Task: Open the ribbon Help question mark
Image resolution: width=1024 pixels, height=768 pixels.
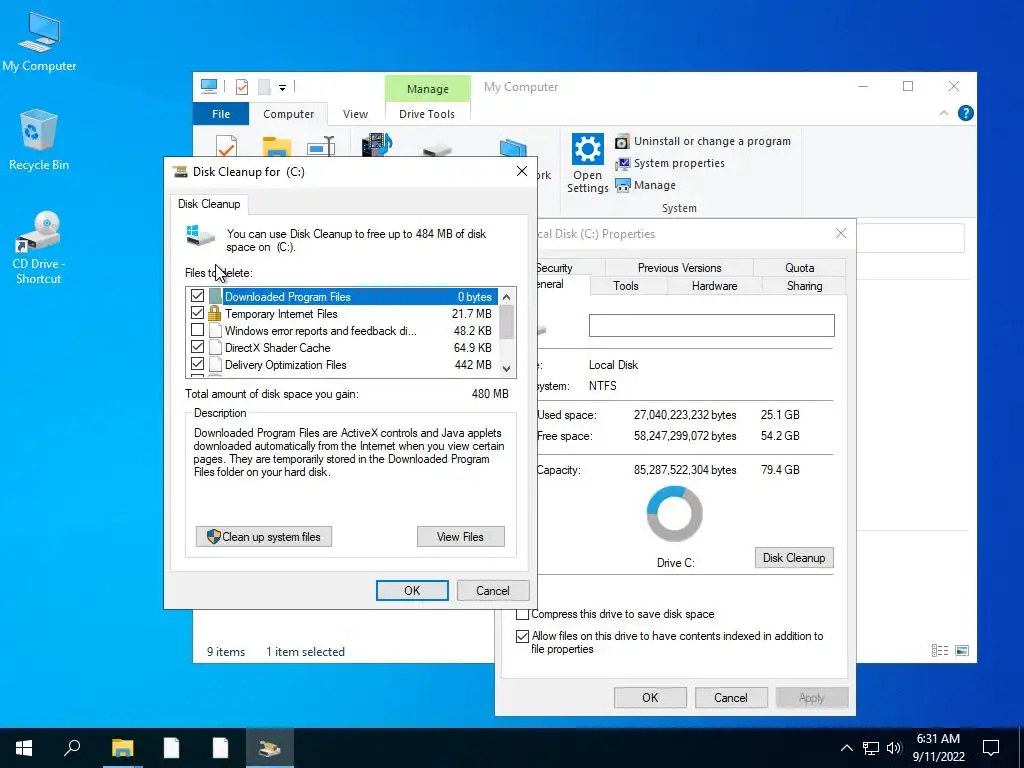Action: [x=965, y=114]
